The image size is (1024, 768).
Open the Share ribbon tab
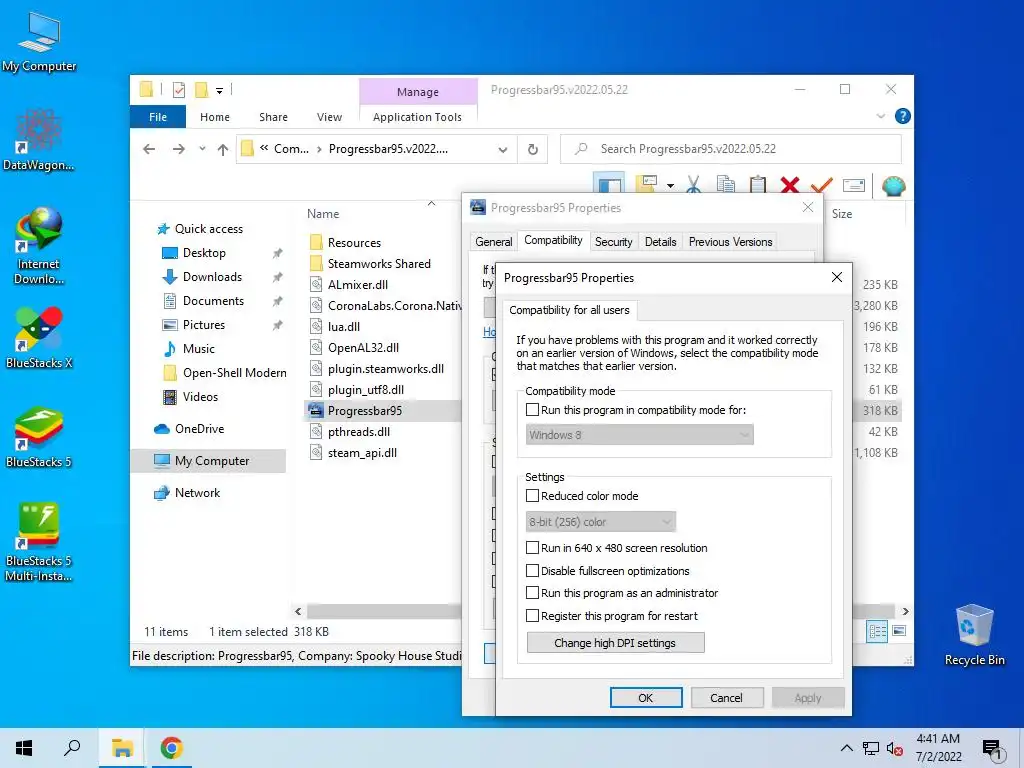tap(273, 117)
